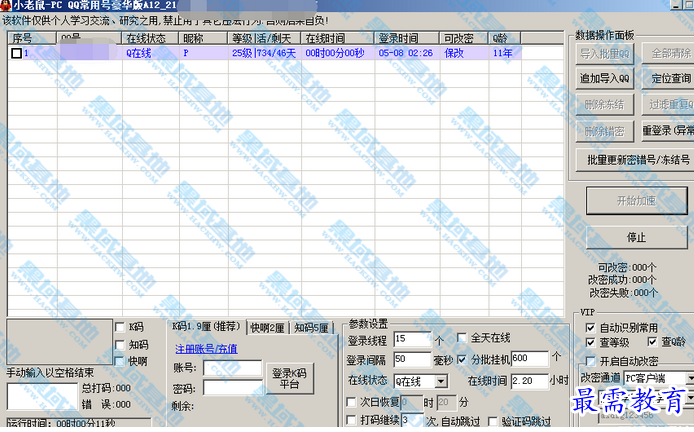Click 批量更新密错号/冻结号 button
Screen dimensions: 694x432
(x=635, y=160)
